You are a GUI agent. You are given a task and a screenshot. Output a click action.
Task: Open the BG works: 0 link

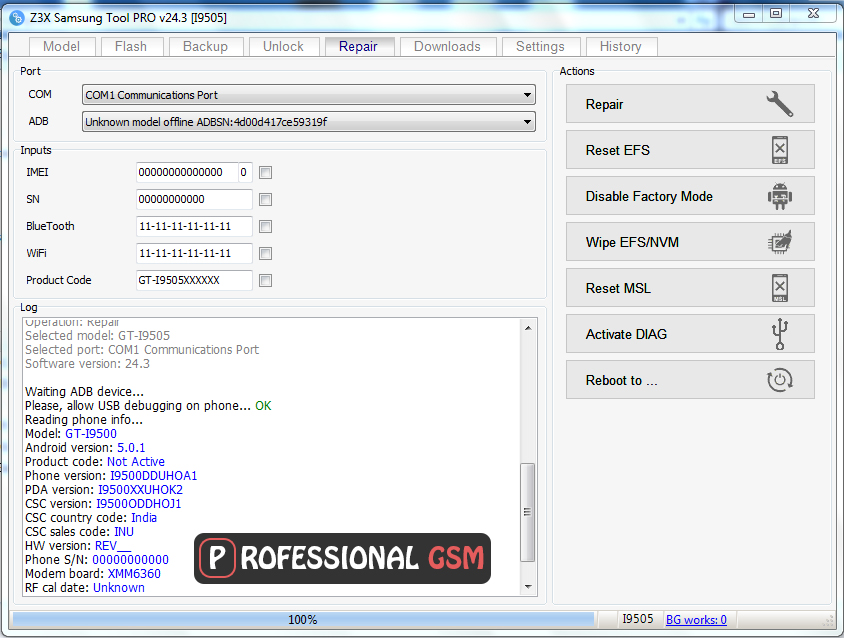click(696, 620)
